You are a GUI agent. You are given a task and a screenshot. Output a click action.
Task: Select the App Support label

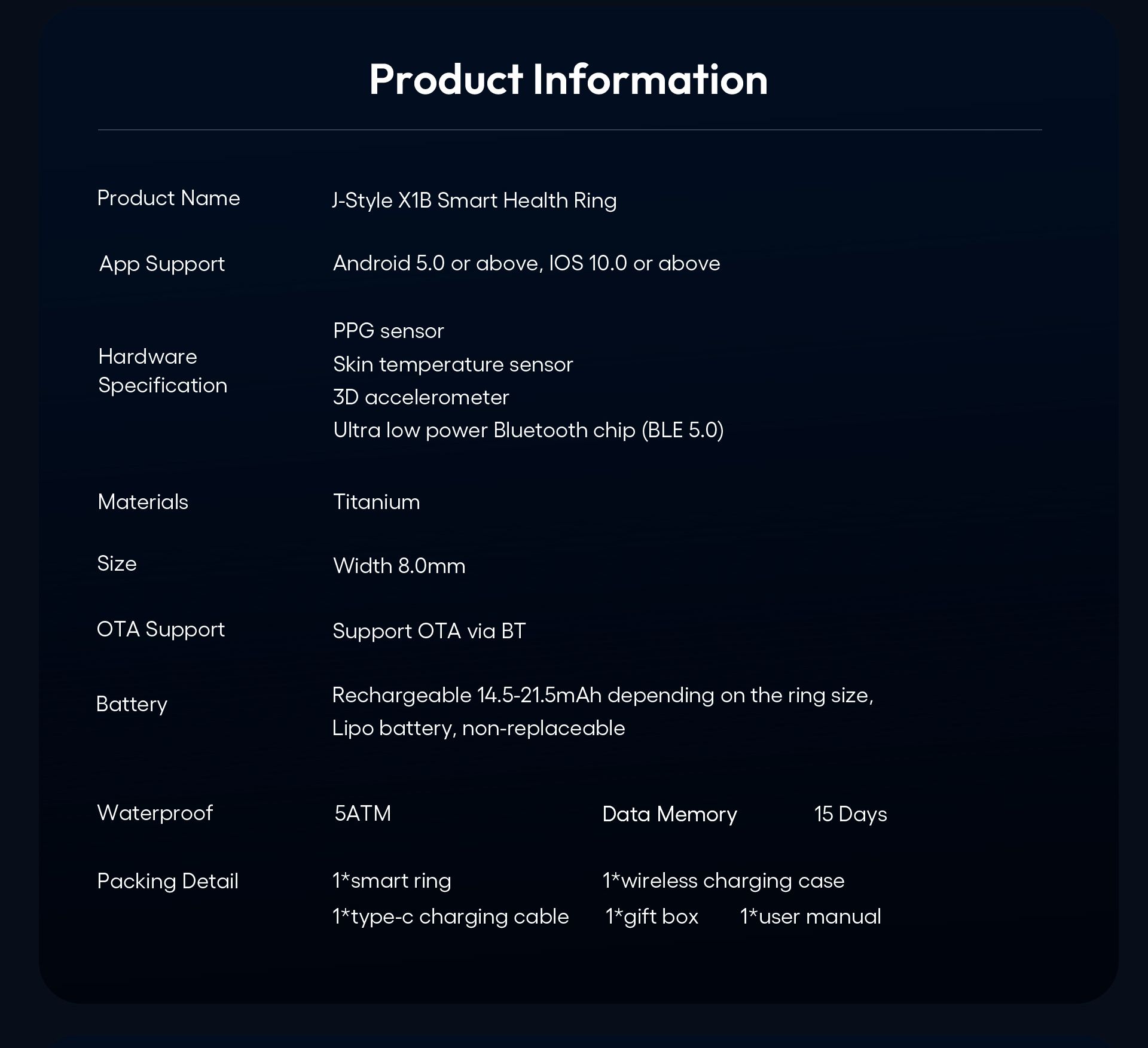point(162,264)
